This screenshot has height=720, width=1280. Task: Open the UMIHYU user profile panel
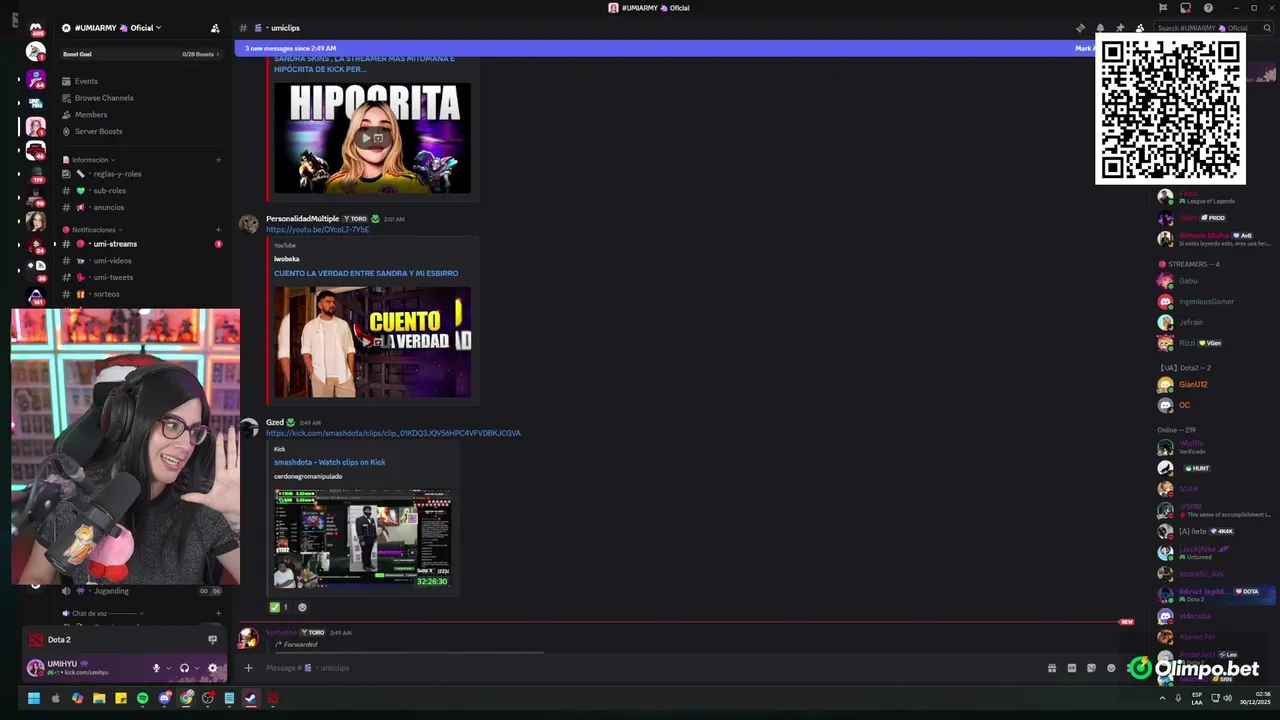coord(84,668)
